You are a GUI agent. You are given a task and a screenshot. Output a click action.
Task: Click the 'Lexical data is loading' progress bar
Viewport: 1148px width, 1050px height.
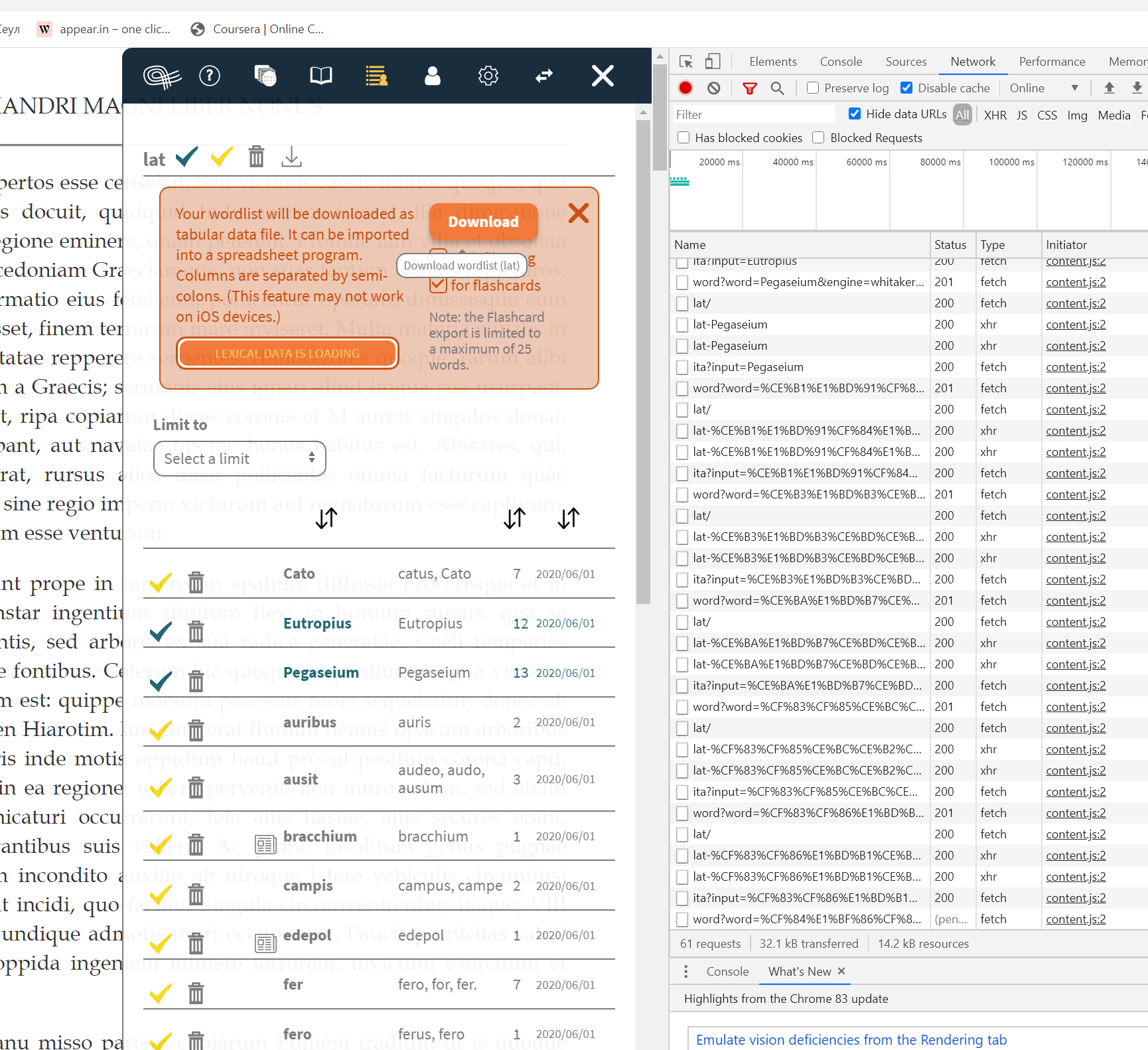[287, 353]
